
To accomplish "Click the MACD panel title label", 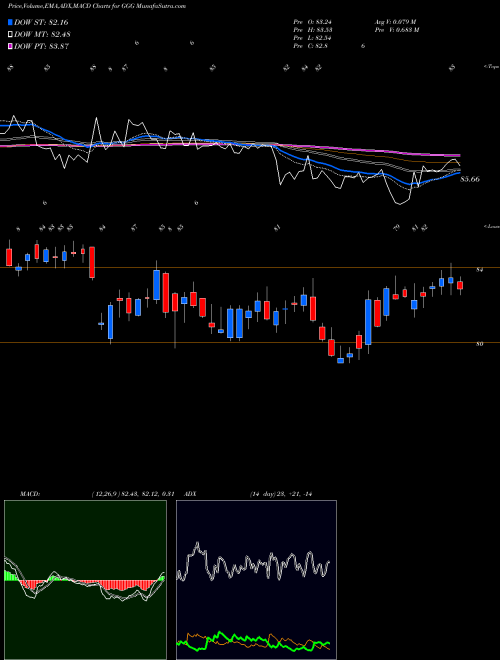I will pyautogui.click(x=29, y=494).
